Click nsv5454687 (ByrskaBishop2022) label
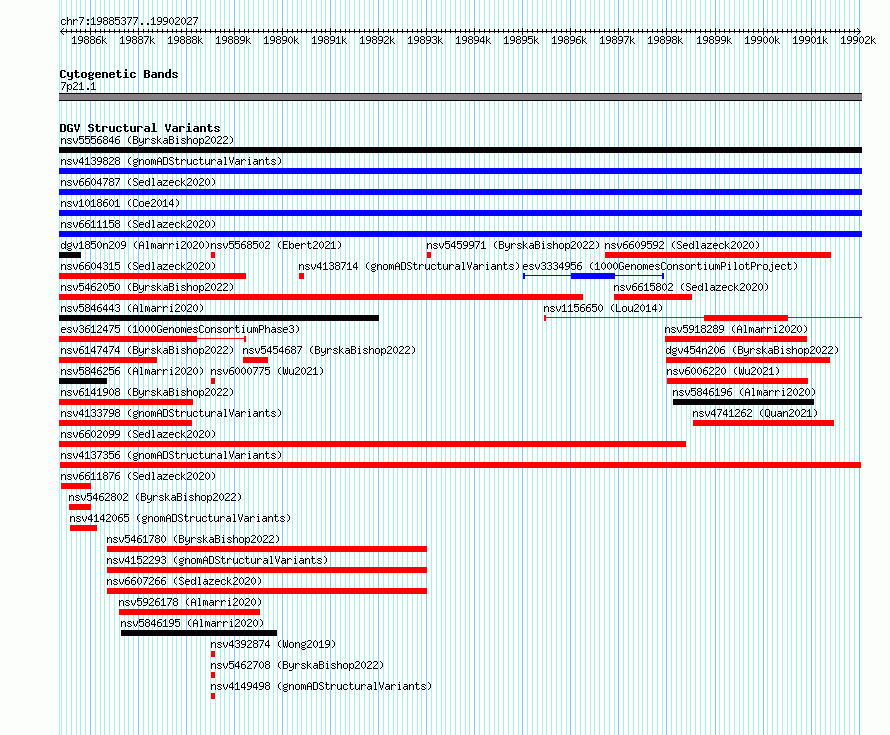The width and height of the screenshot is (890, 735). coord(329,350)
